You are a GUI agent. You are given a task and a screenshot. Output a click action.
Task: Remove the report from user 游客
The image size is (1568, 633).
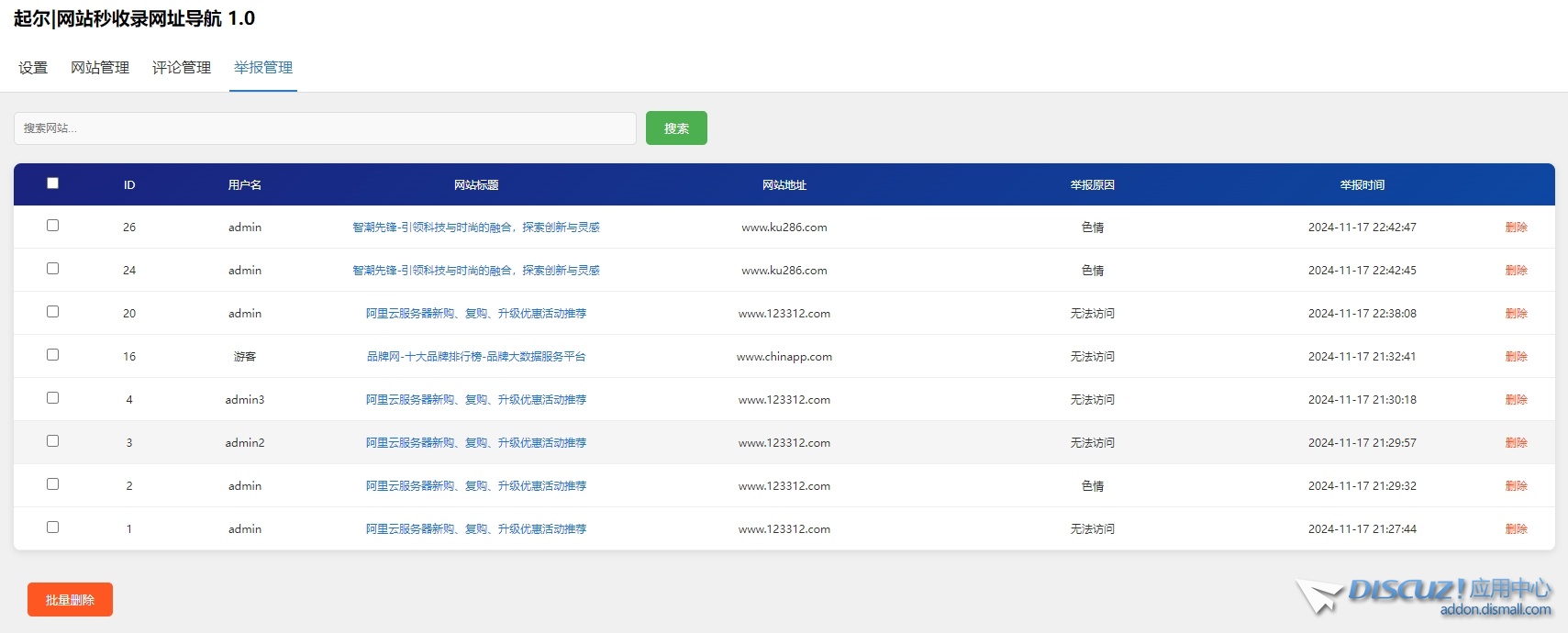point(1516,357)
